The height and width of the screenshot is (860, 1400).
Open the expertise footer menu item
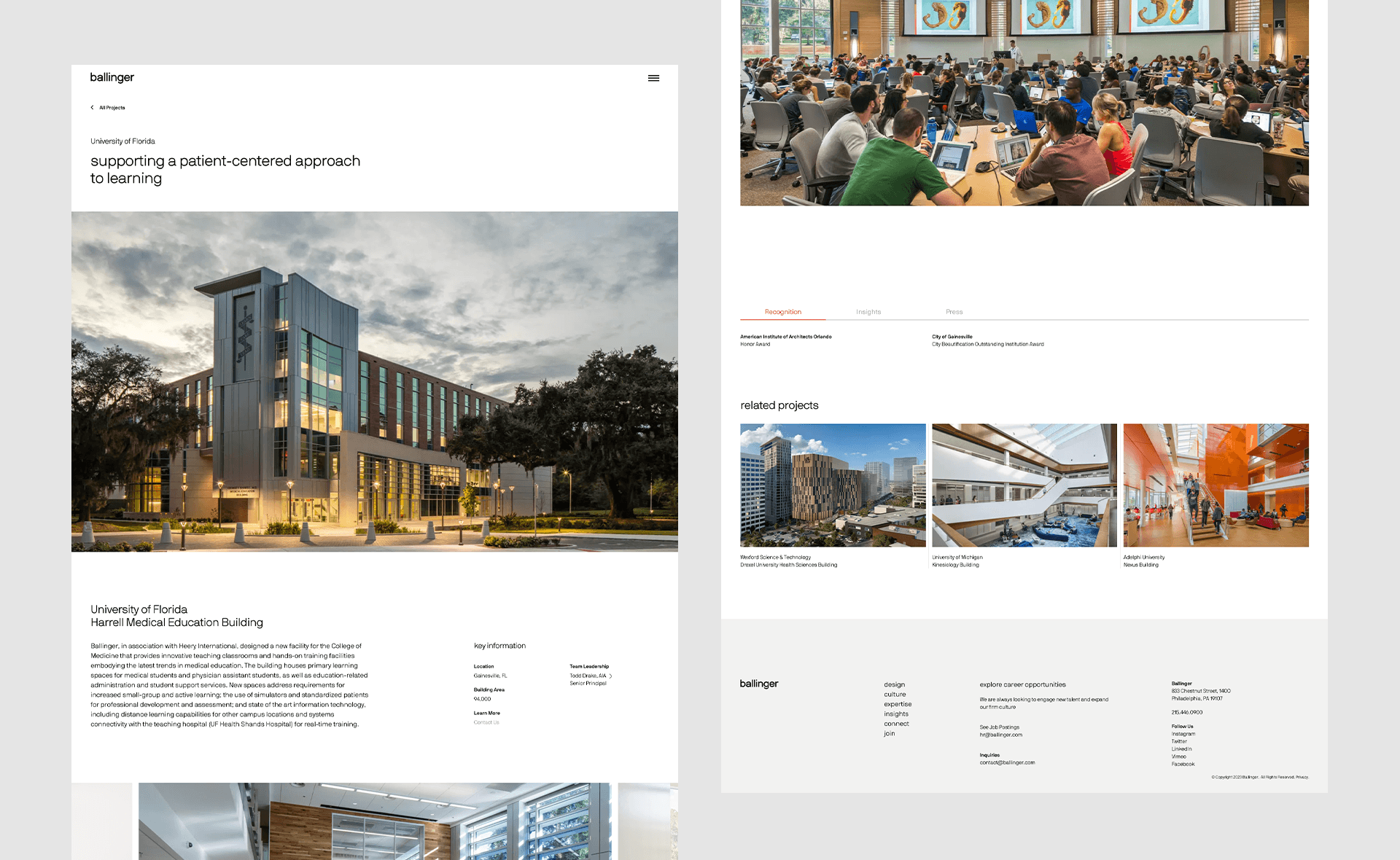898,705
